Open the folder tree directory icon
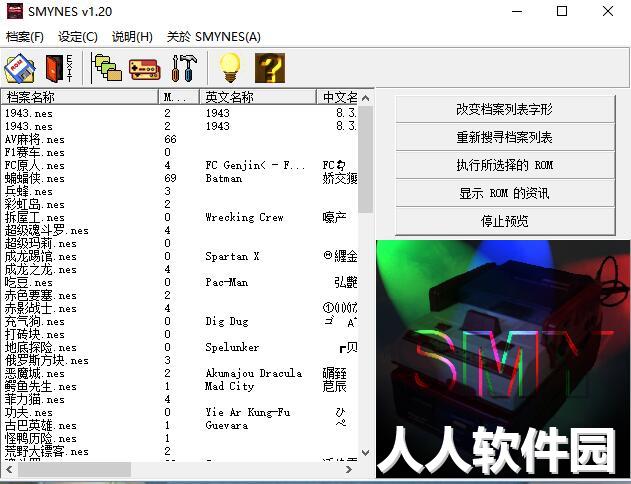Image resolution: width=631 pixels, height=484 pixels. click(x=107, y=68)
